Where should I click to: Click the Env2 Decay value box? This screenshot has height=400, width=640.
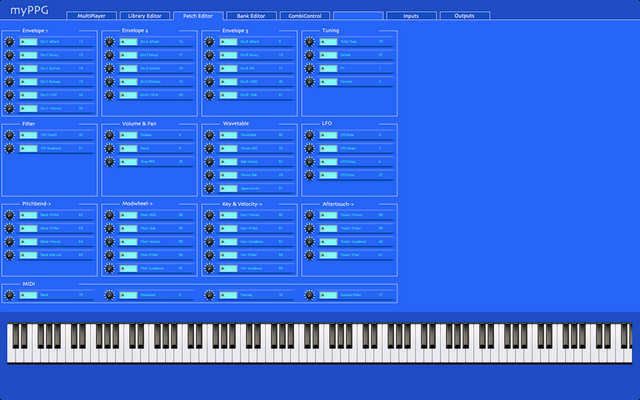[x=129, y=55]
